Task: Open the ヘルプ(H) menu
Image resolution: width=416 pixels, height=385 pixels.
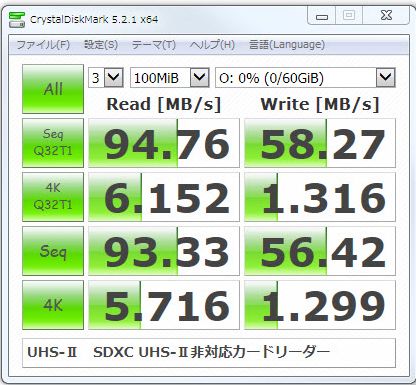Action: (212, 45)
